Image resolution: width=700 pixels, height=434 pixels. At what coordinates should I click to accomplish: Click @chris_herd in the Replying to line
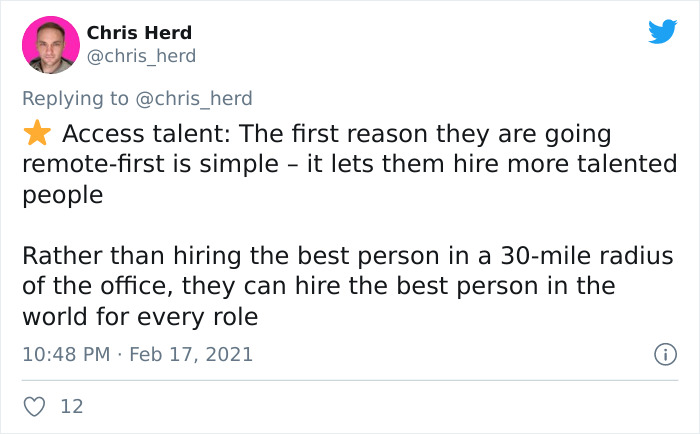pos(196,98)
